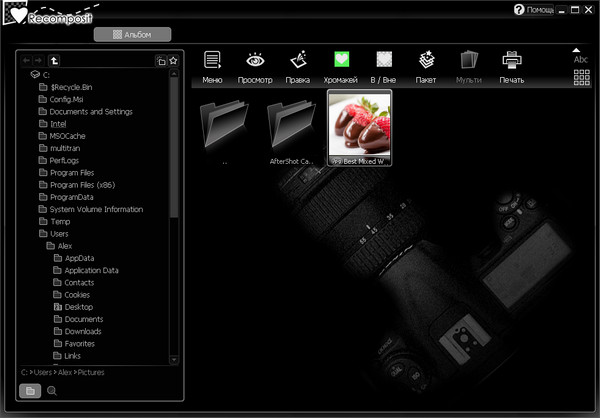Open the Помощь help button

click(534, 10)
